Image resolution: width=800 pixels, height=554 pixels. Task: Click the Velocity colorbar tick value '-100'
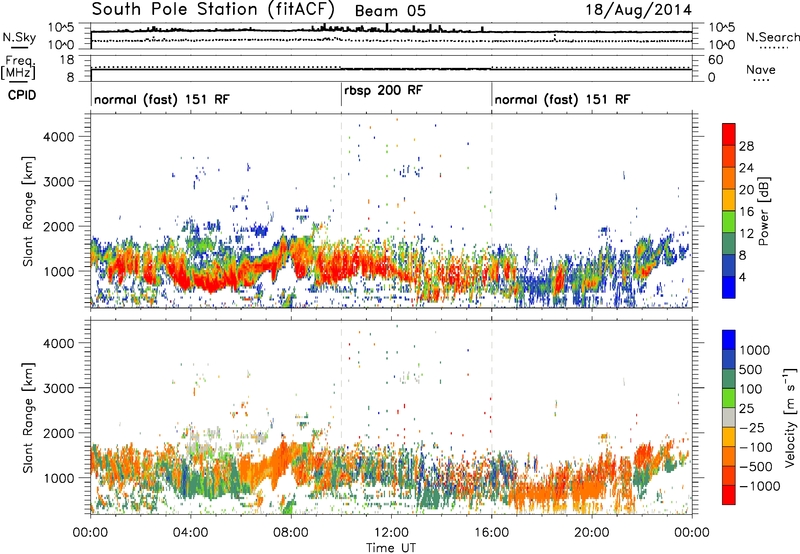pos(756,447)
